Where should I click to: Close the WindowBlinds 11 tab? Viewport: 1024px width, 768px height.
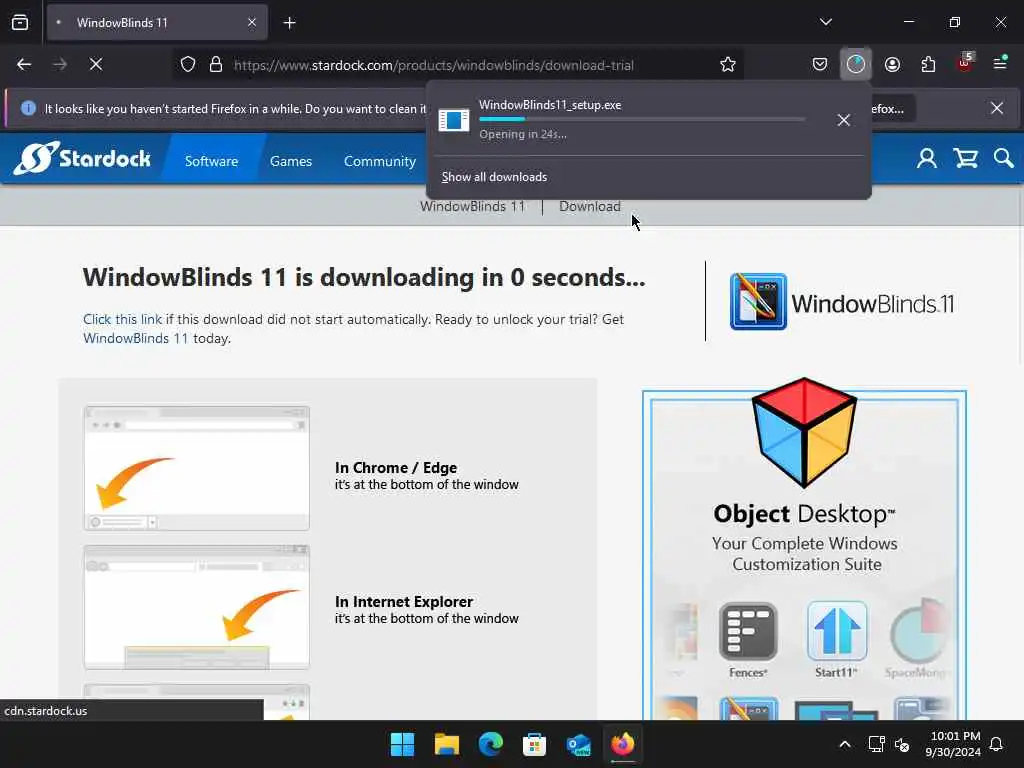click(x=251, y=23)
